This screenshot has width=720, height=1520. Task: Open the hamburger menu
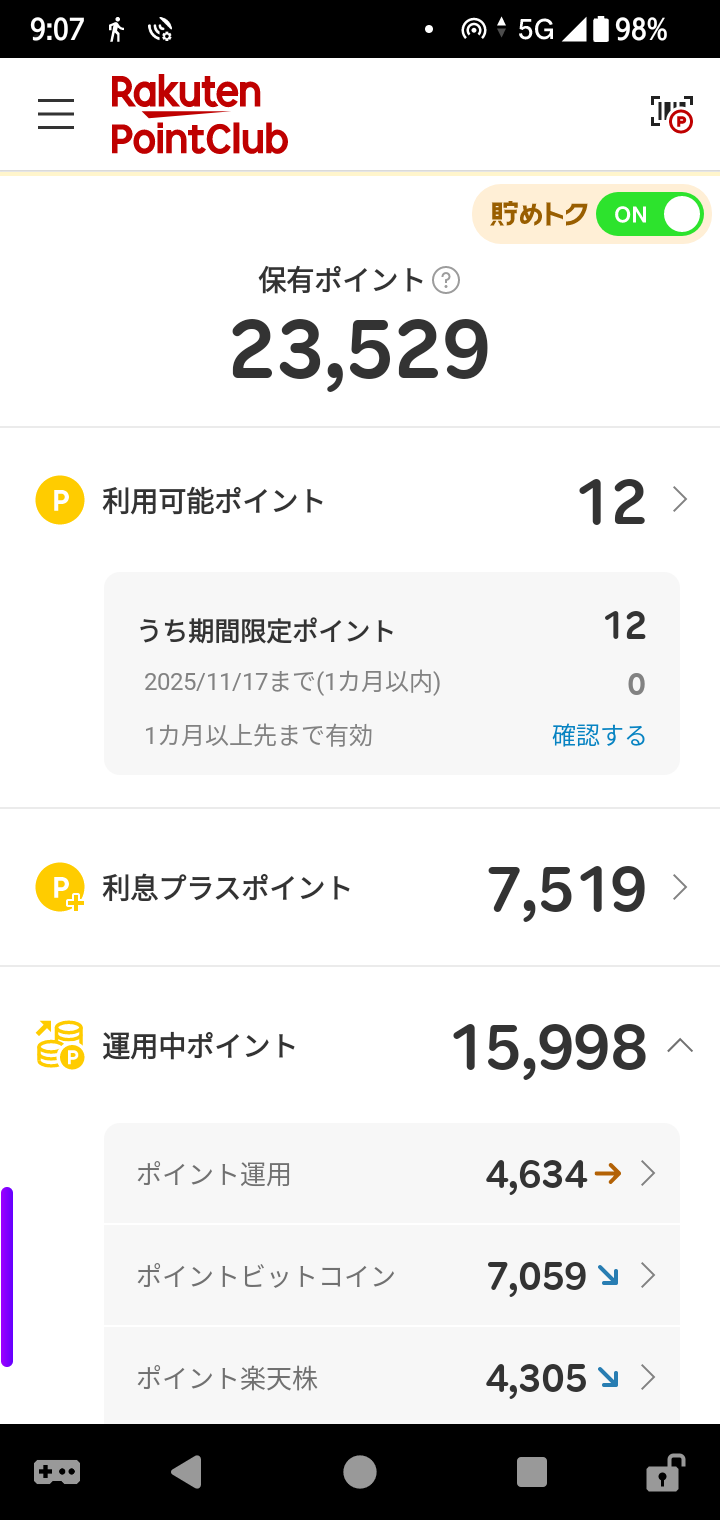[56, 114]
